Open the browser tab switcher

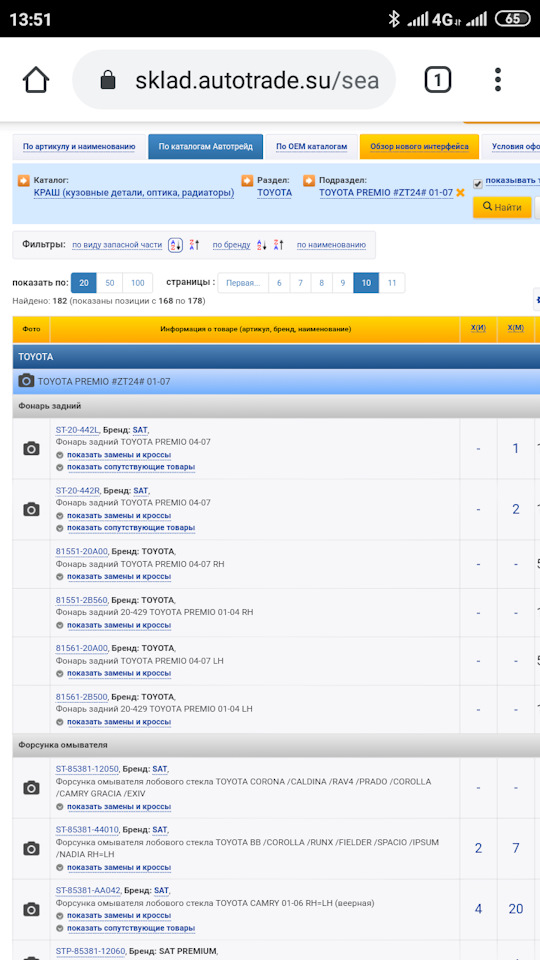(x=437, y=80)
